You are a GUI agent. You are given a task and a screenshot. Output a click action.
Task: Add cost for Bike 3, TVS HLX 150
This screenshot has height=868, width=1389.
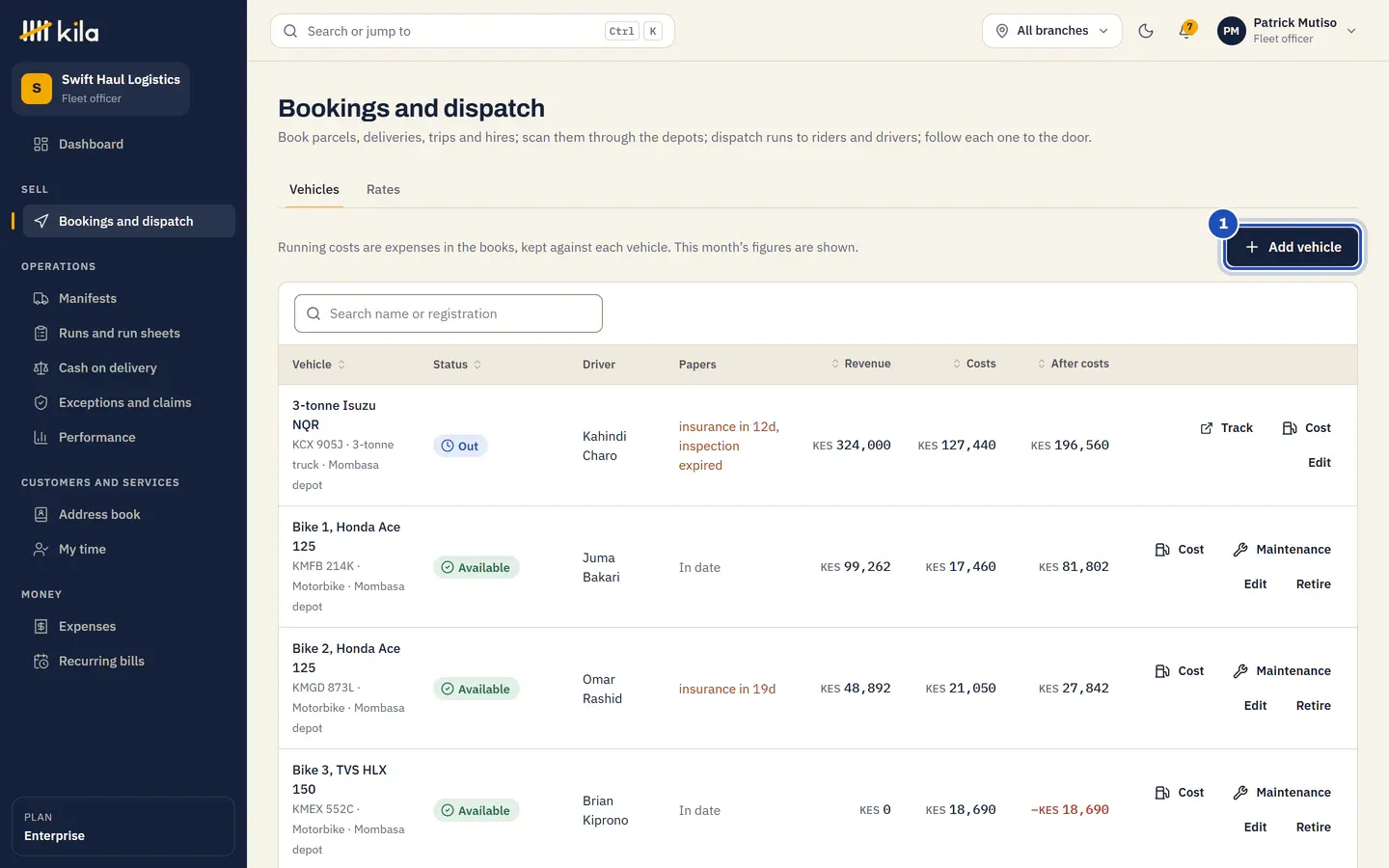point(1180,793)
